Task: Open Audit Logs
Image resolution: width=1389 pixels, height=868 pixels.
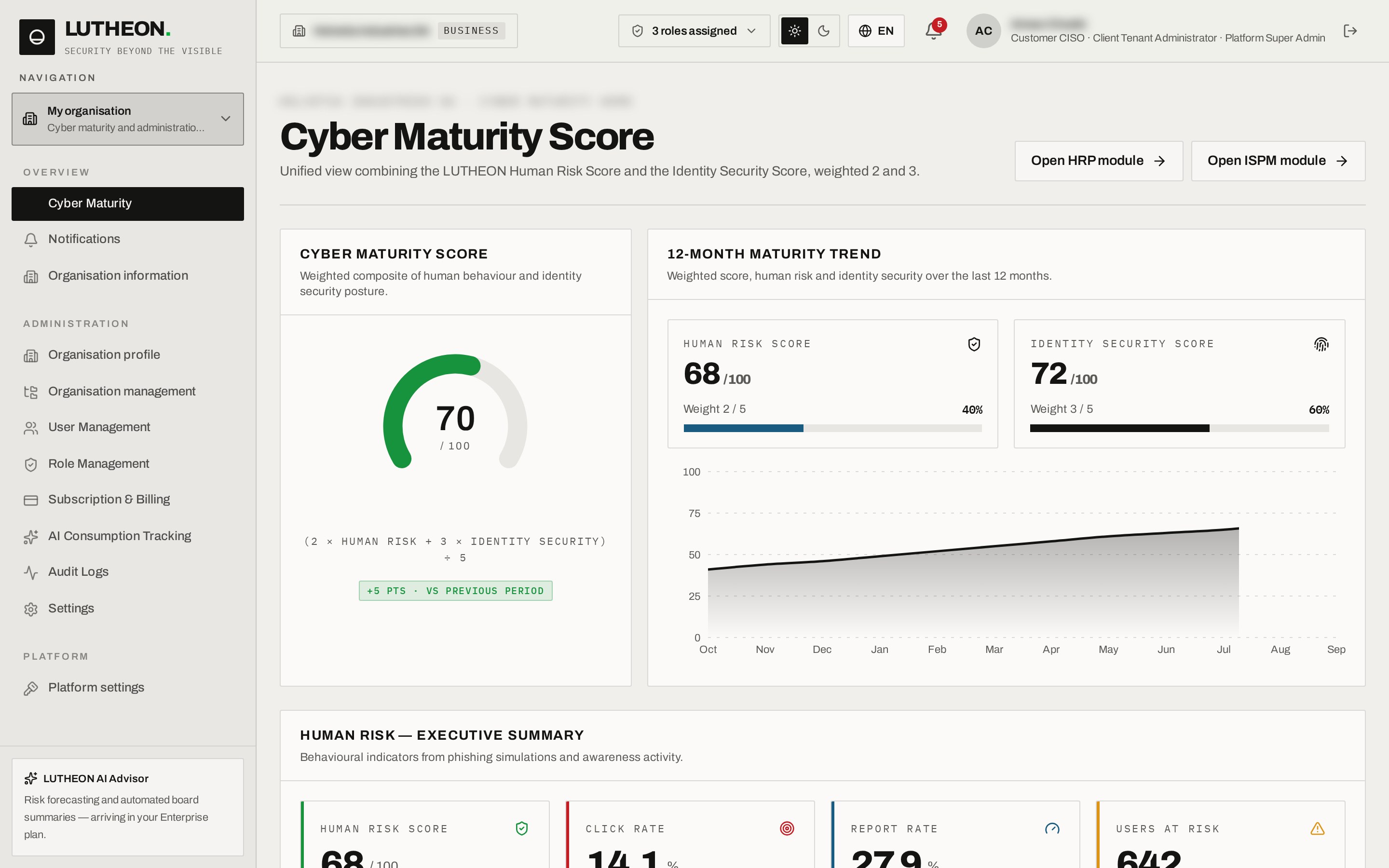Action: (x=127, y=572)
